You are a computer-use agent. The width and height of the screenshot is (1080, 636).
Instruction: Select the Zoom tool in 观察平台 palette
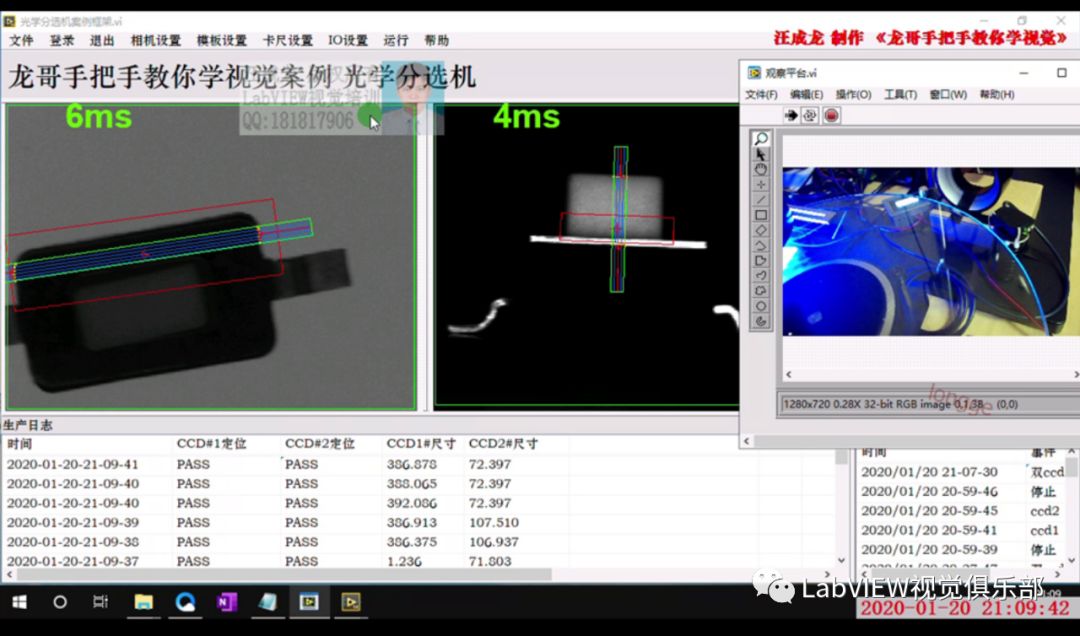pyautogui.click(x=760, y=139)
